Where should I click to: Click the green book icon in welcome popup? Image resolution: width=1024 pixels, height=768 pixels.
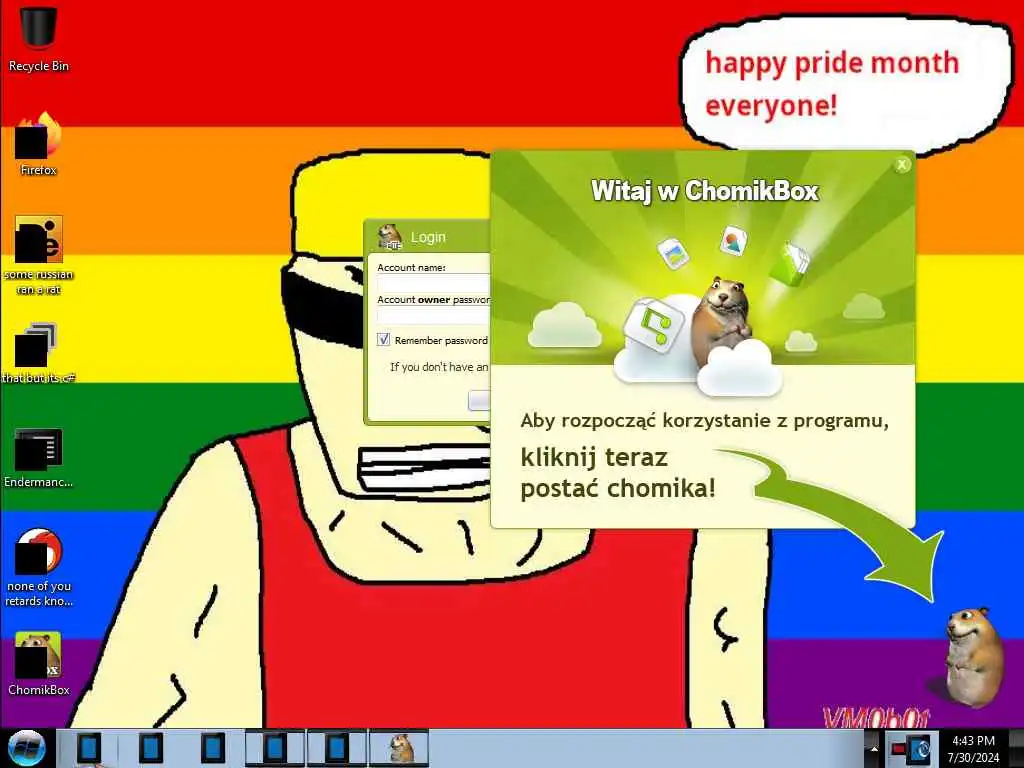[x=791, y=264]
